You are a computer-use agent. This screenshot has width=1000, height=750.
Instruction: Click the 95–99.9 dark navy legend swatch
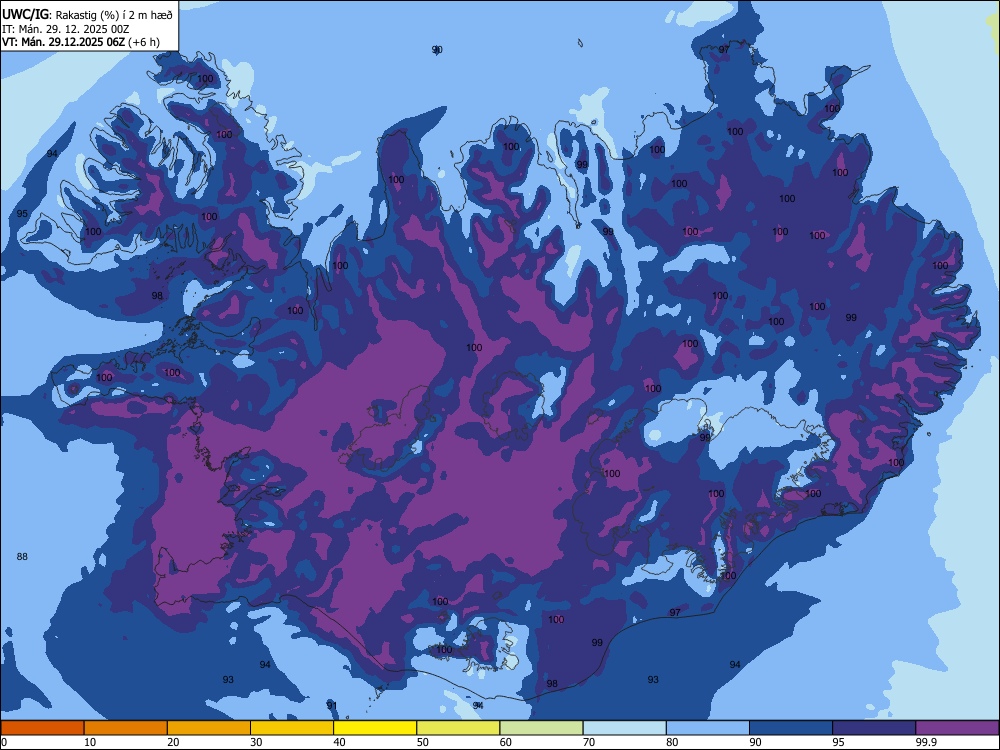coord(874,728)
